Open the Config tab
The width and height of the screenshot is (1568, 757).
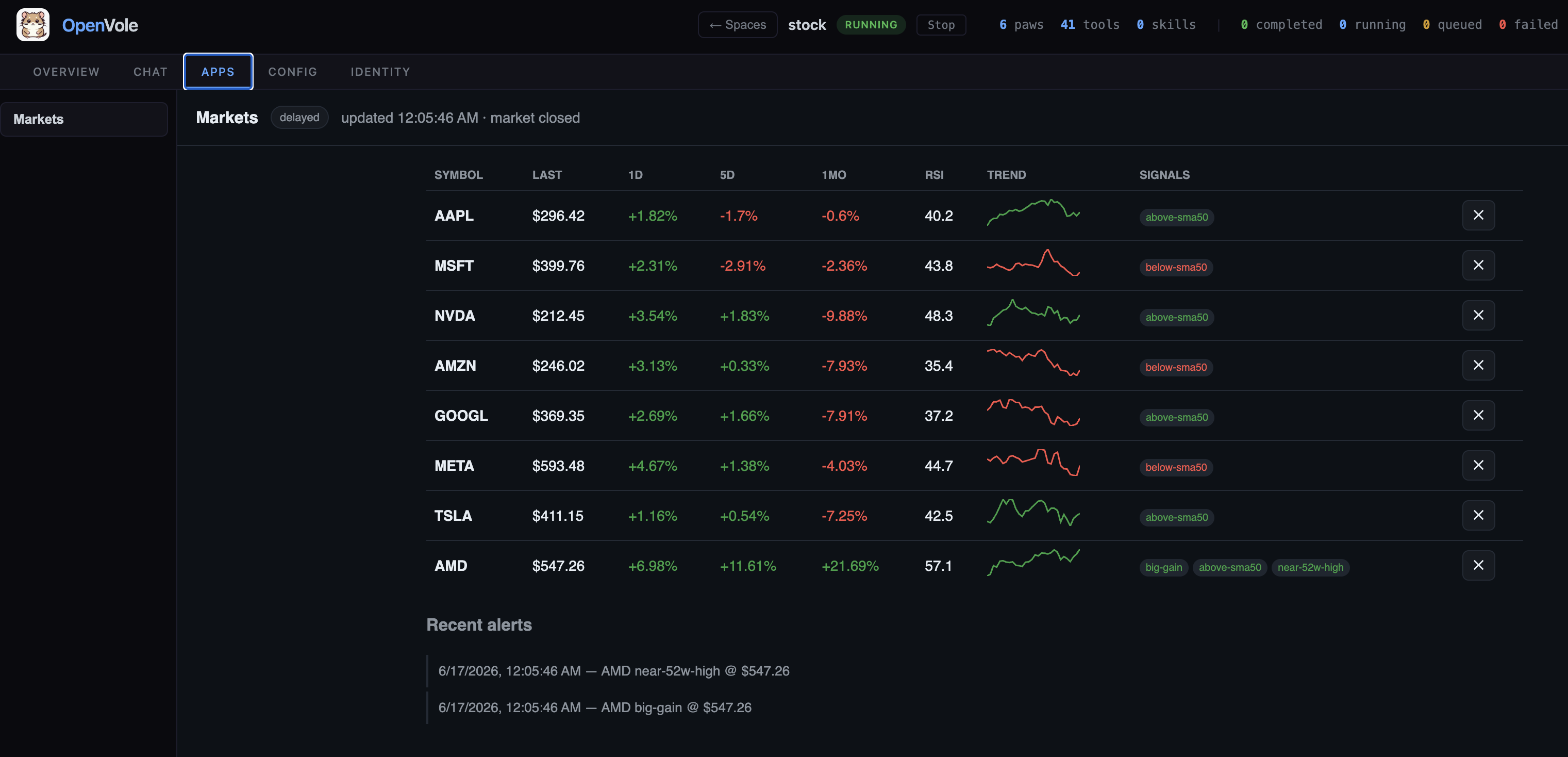point(293,72)
